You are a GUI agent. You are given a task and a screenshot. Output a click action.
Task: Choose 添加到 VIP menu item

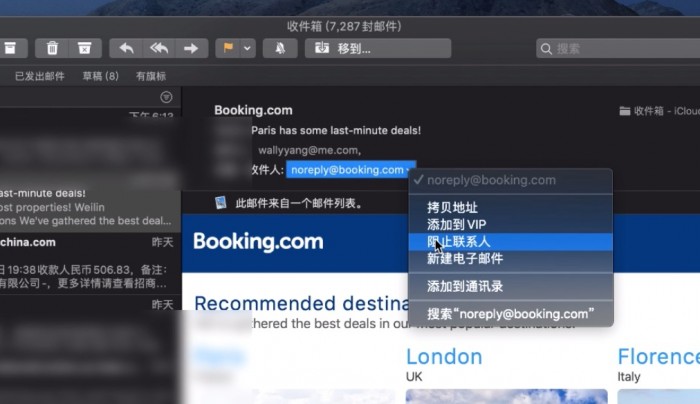[511, 224]
